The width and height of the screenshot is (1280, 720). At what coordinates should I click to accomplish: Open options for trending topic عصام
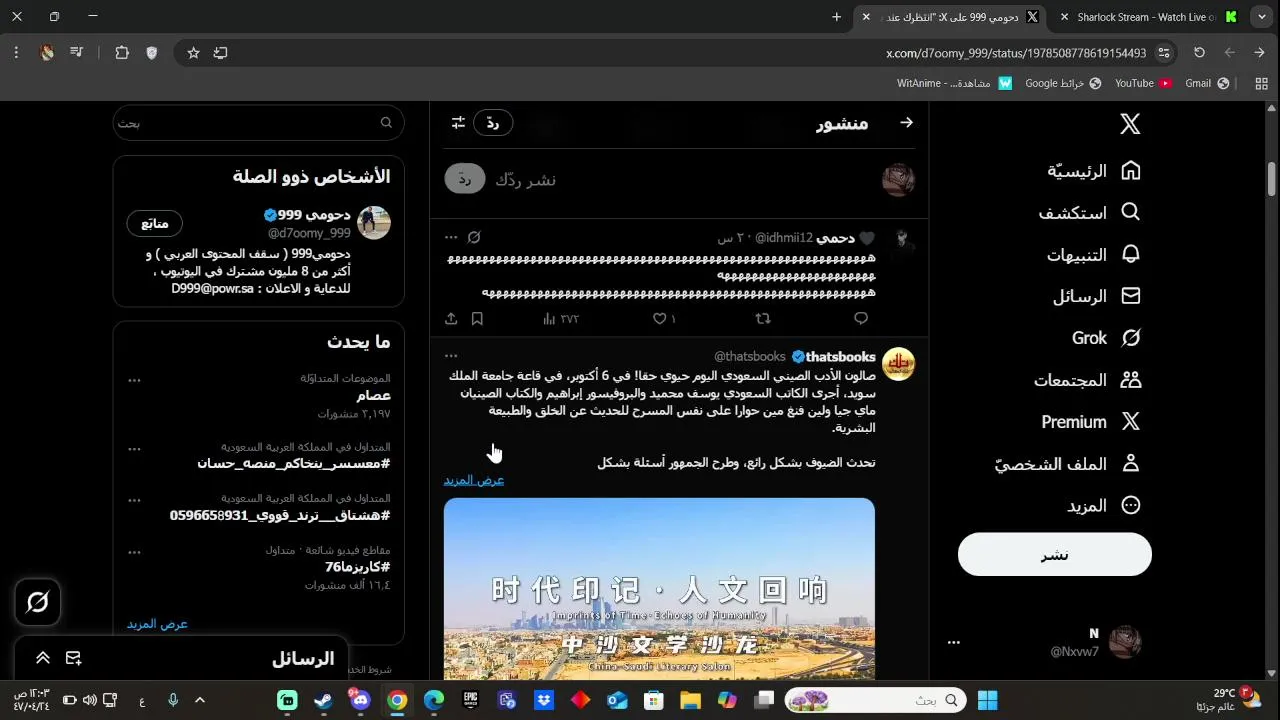(134, 380)
